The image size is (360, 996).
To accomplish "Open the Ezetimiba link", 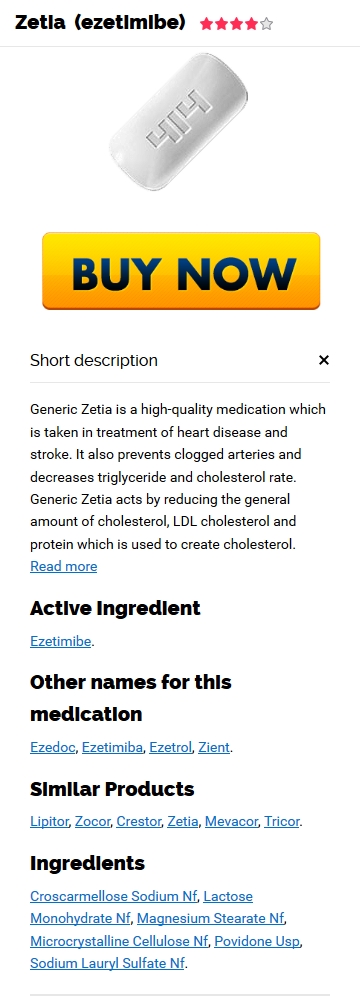I will click(x=112, y=747).
